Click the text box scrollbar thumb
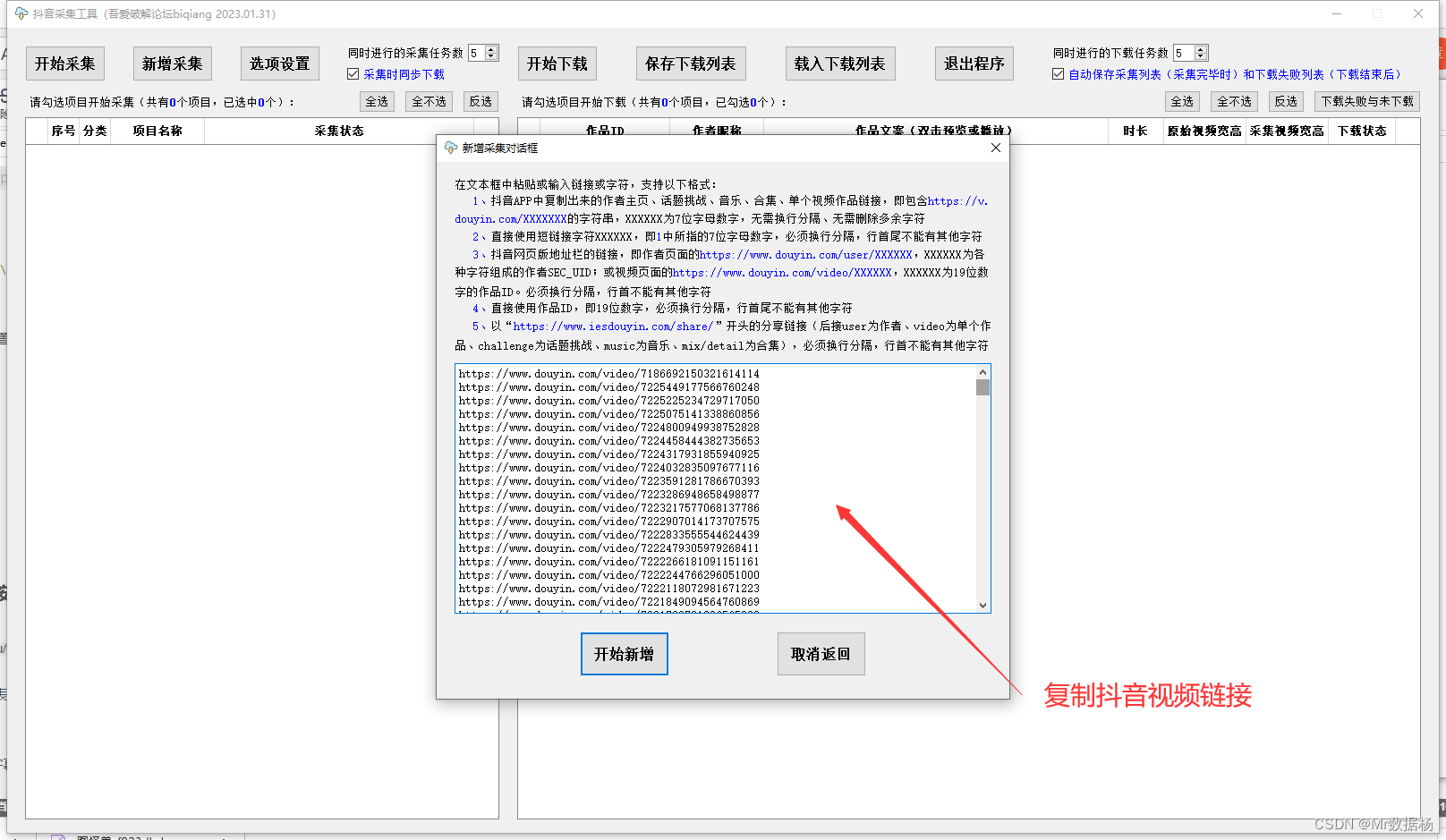 982,387
